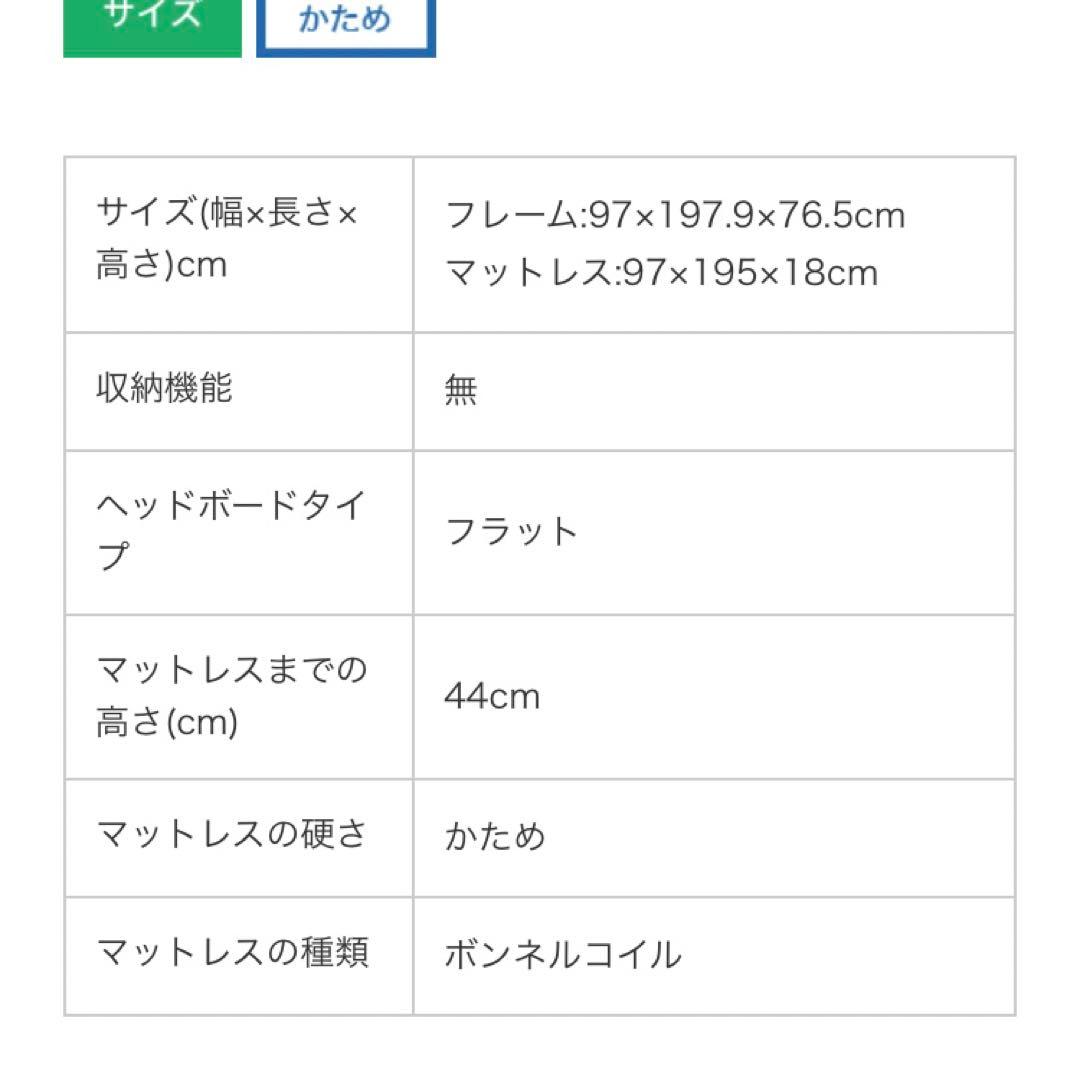Select the blue-outlined かため tab
Image resolution: width=1080 pixels, height=1080 pixels.
tap(345, 22)
